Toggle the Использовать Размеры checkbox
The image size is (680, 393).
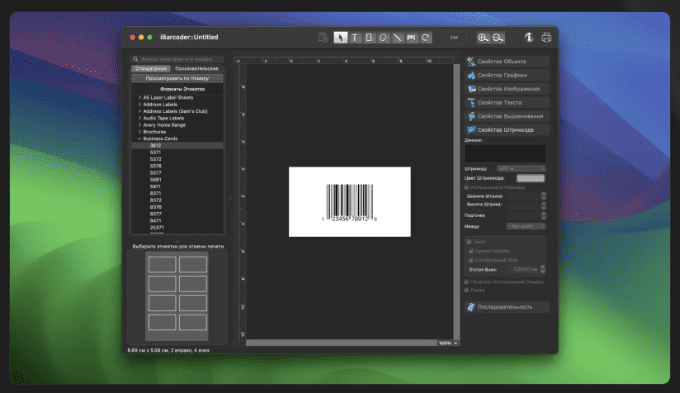[x=467, y=187]
